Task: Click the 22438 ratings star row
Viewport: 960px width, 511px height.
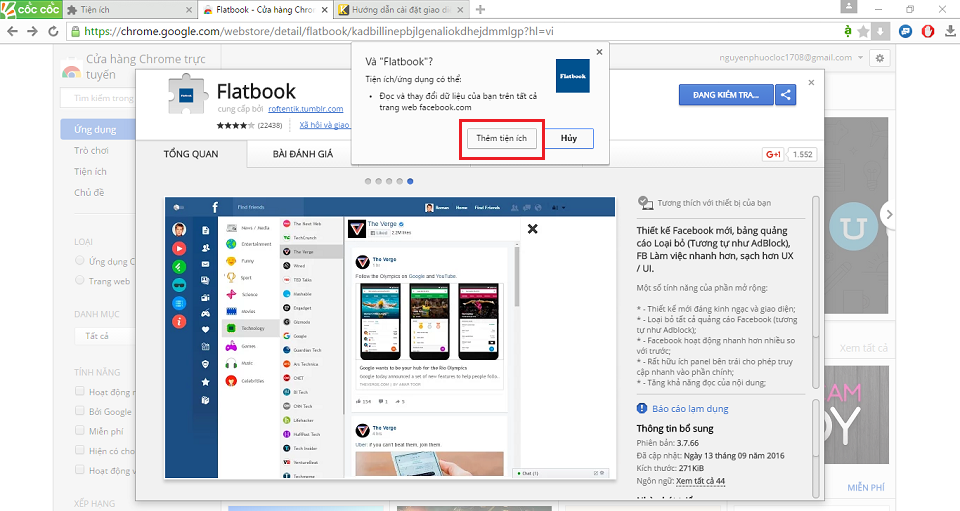Action: (x=250, y=125)
